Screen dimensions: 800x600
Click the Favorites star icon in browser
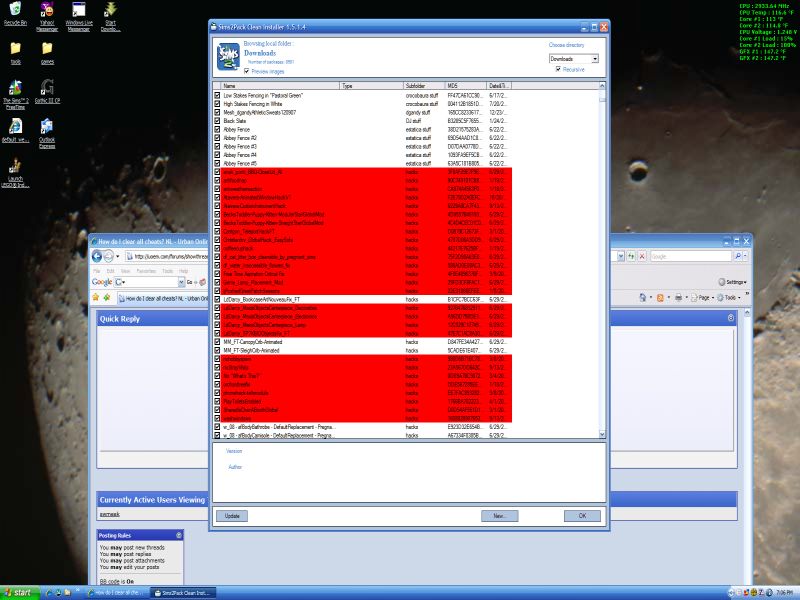point(95,297)
